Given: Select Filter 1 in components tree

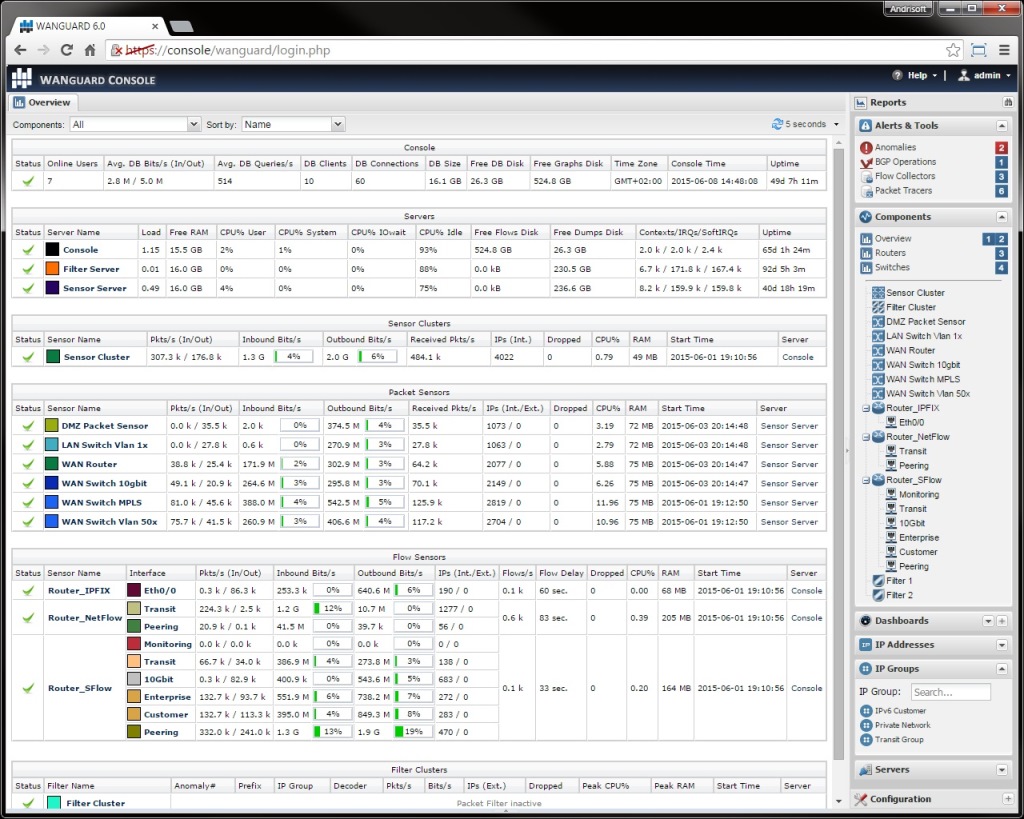Looking at the screenshot, I should 899,581.
